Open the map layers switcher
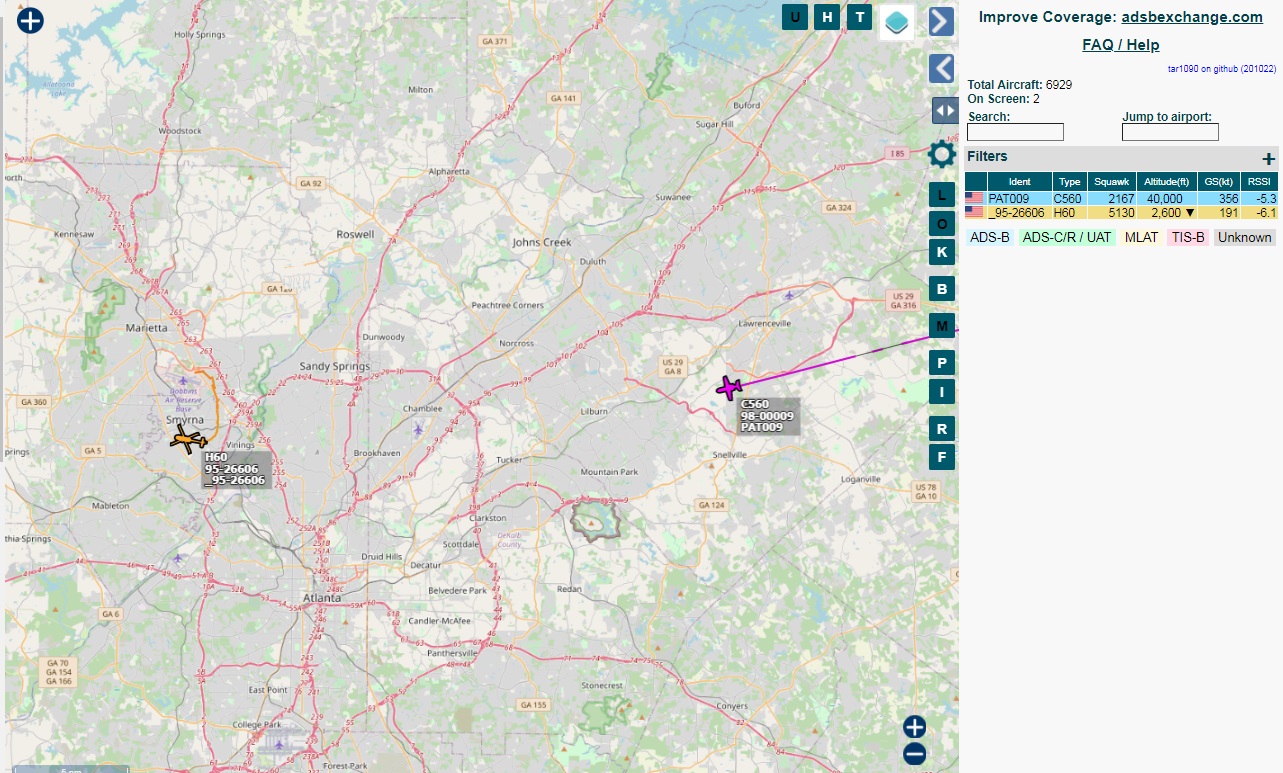Screen dimensions: 1283x773 click(897, 21)
